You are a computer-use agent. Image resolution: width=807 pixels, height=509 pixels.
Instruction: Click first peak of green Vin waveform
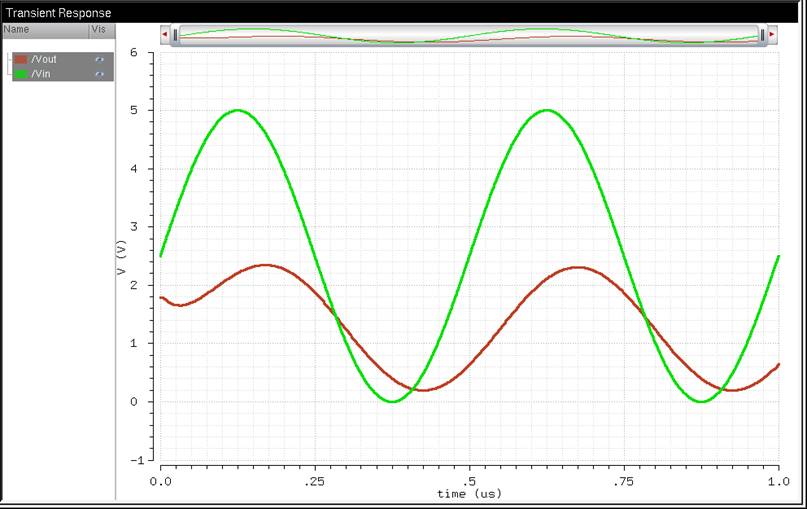point(237,110)
